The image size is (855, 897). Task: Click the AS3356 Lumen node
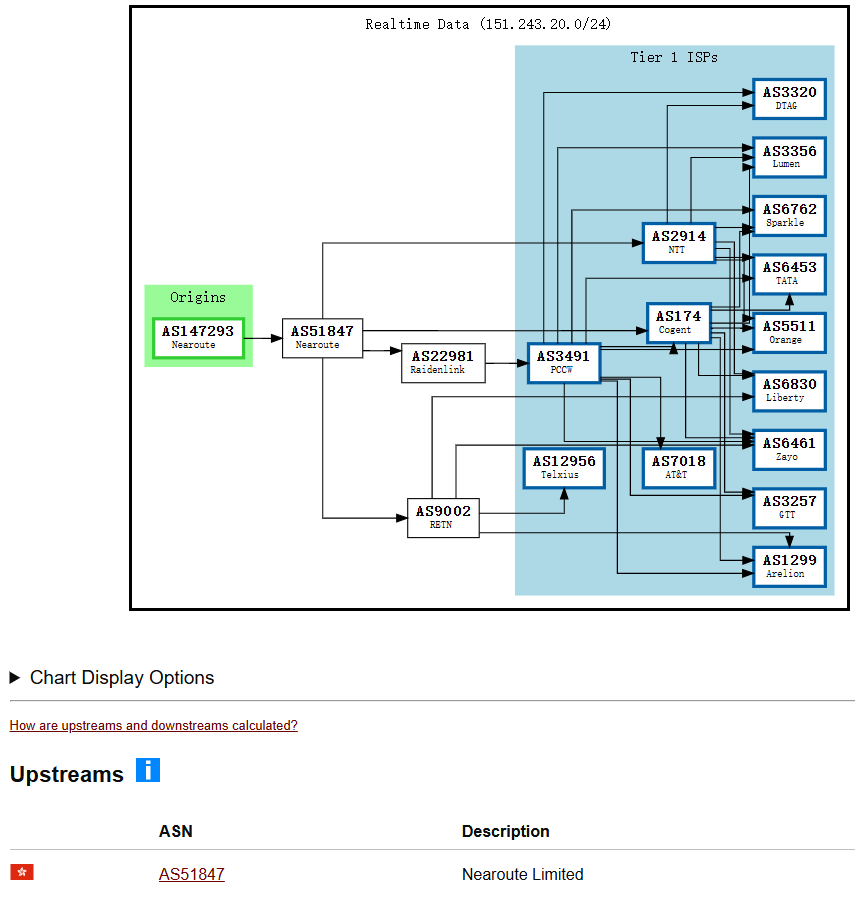point(789,157)
